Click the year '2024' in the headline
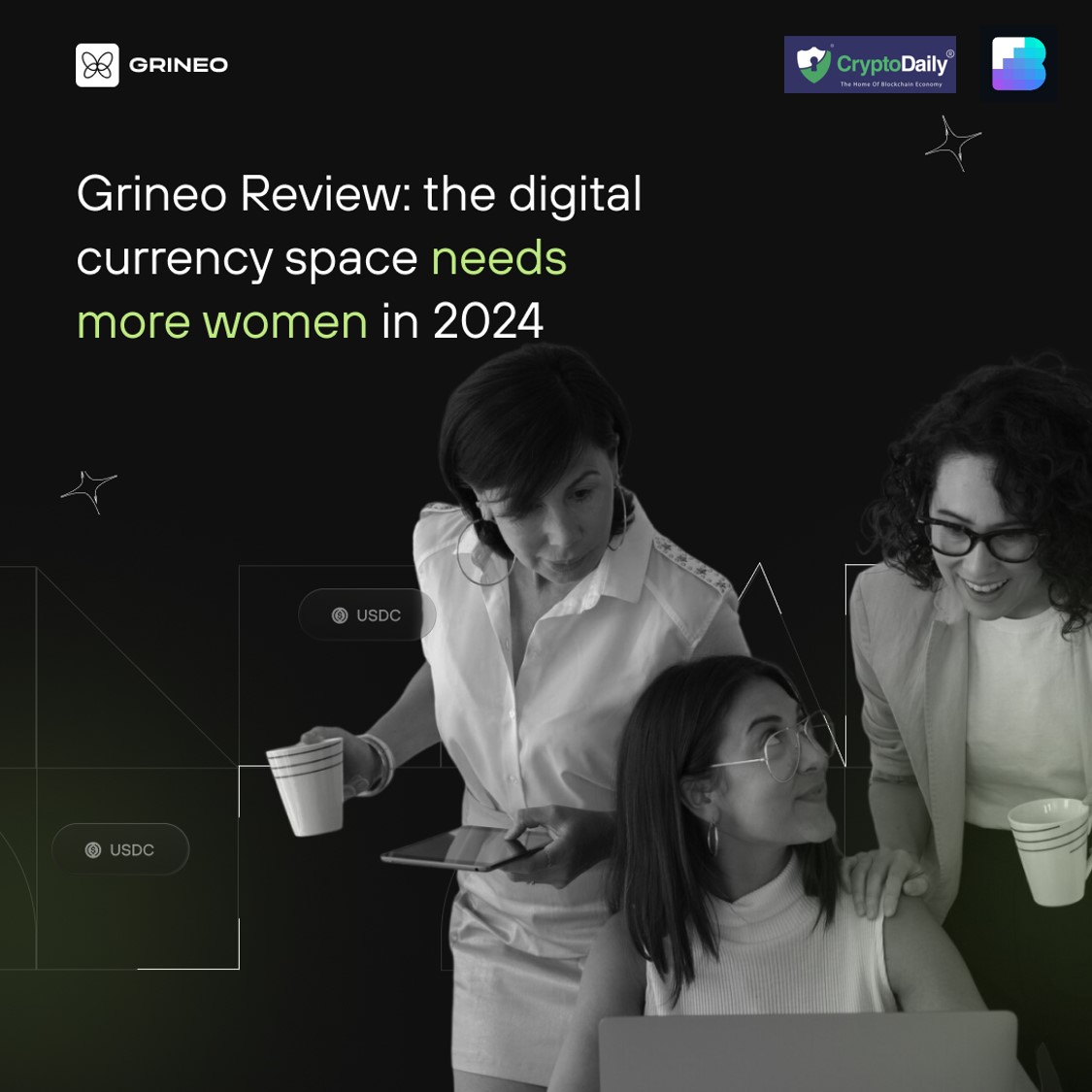The image size is (1092, 1092). (x=488, y=320)
